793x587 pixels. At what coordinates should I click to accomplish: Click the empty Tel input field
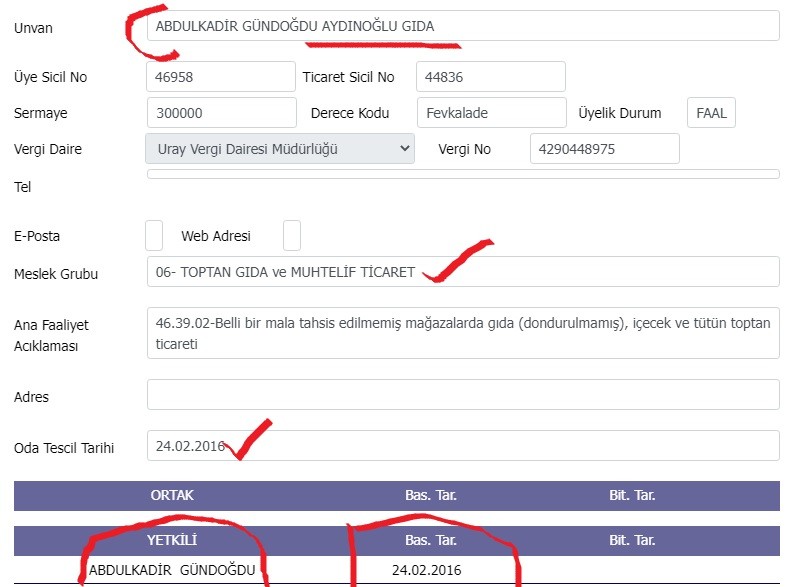tap(463, 174)
